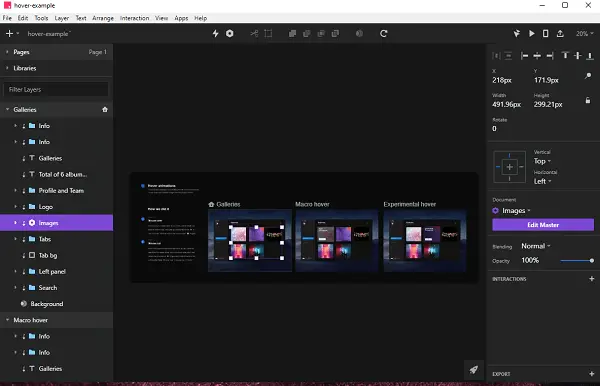Toggle the aspect ratio lock

[x=588, y=101]
